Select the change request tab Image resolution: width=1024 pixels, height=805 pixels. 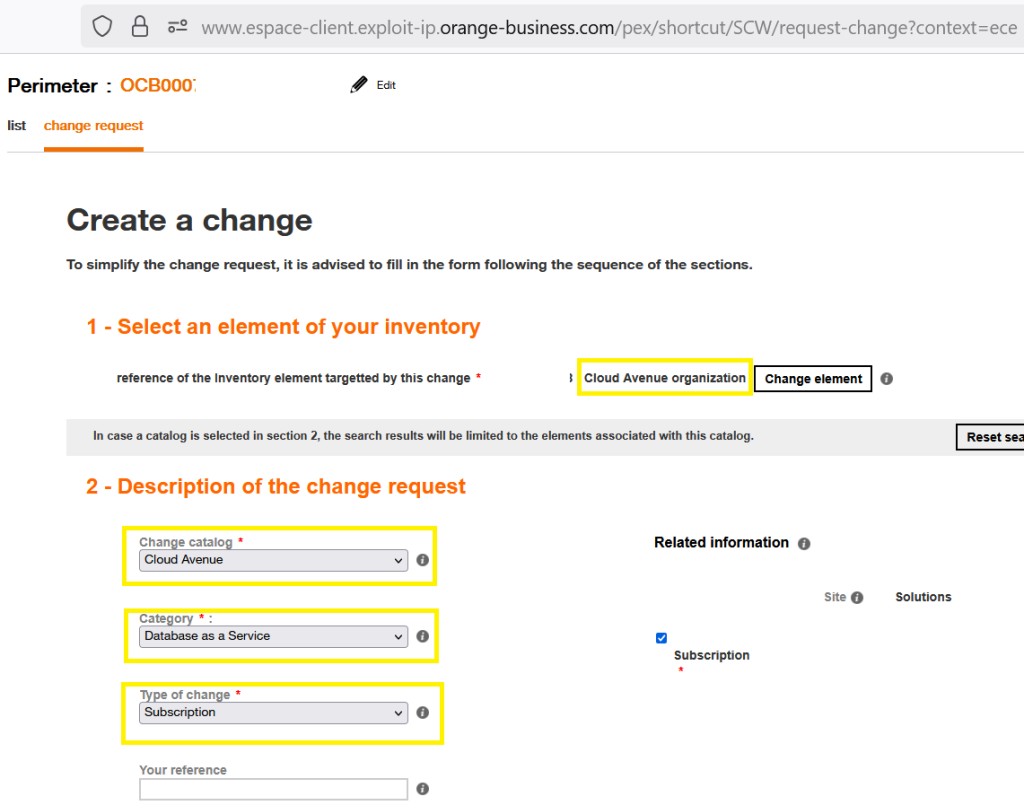coord(93,126)
